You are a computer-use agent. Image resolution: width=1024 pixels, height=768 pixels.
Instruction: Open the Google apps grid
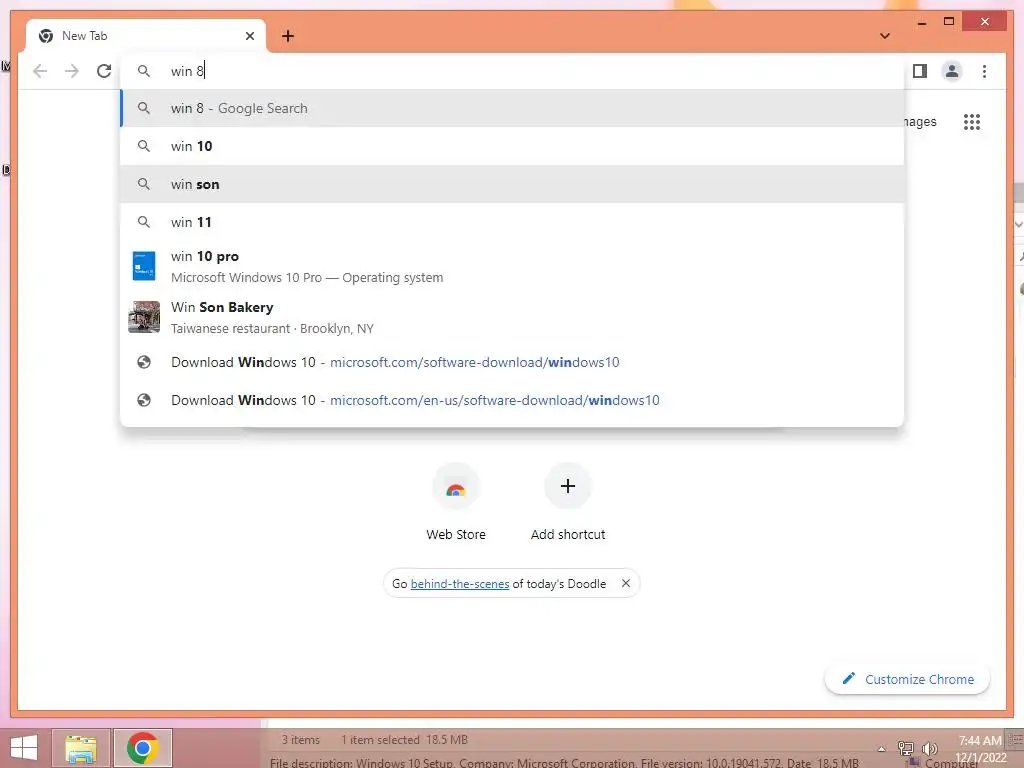click(972, 121)
